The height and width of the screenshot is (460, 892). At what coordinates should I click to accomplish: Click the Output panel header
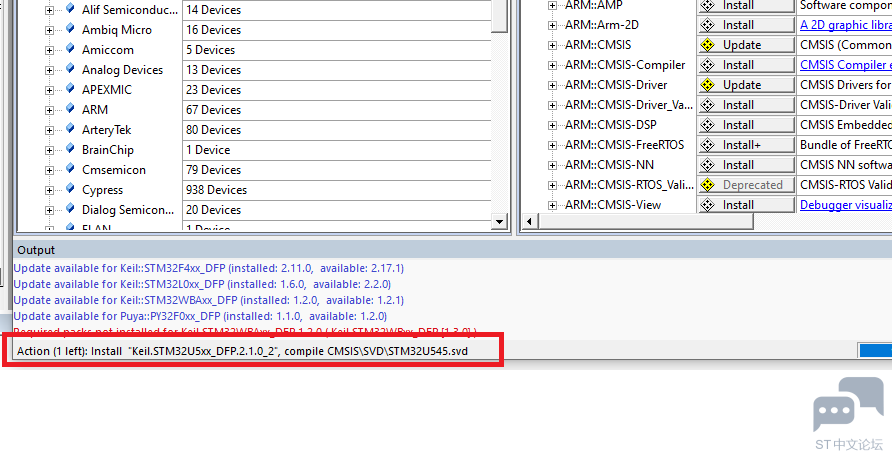452,250
